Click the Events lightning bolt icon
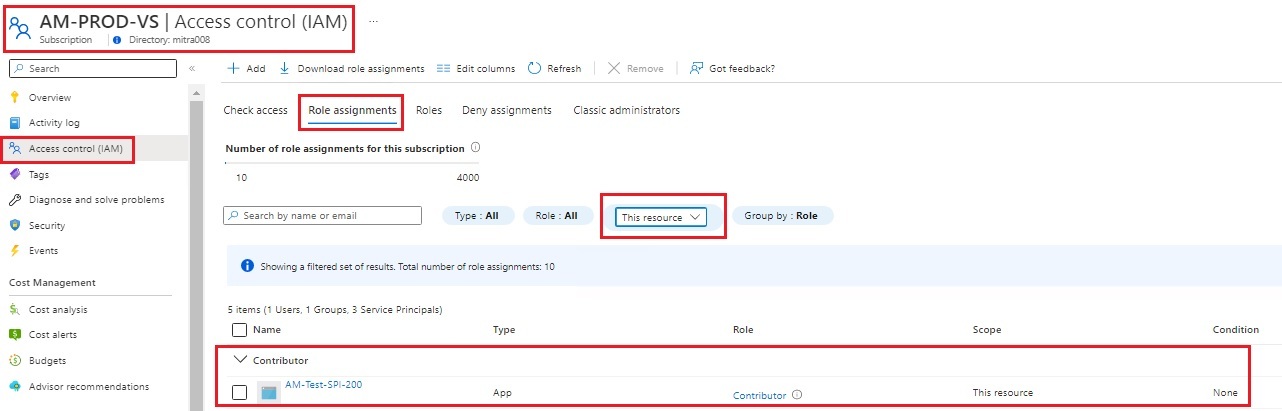1282x411 pixels. (x=14, y=251)
